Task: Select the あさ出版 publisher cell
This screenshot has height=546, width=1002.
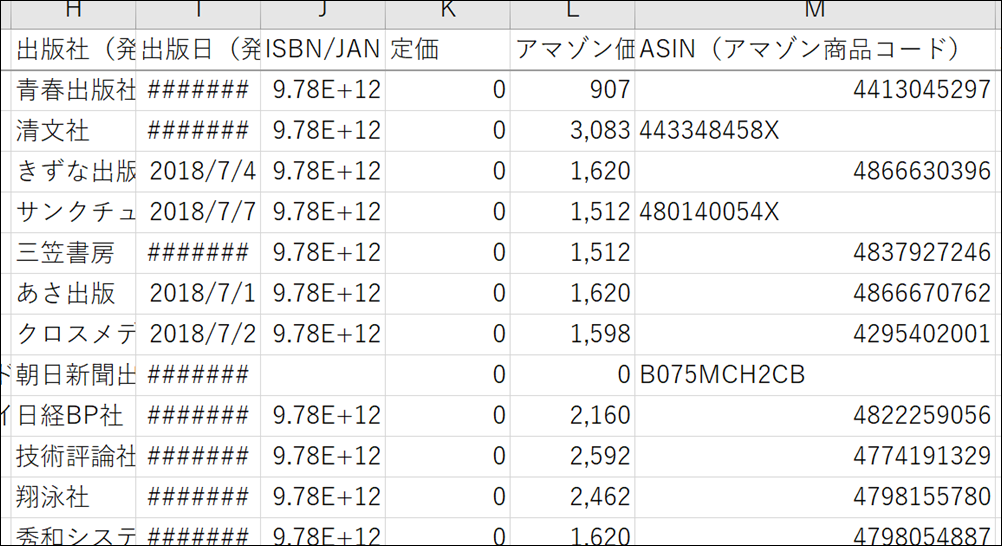Action: coord(73,293)
